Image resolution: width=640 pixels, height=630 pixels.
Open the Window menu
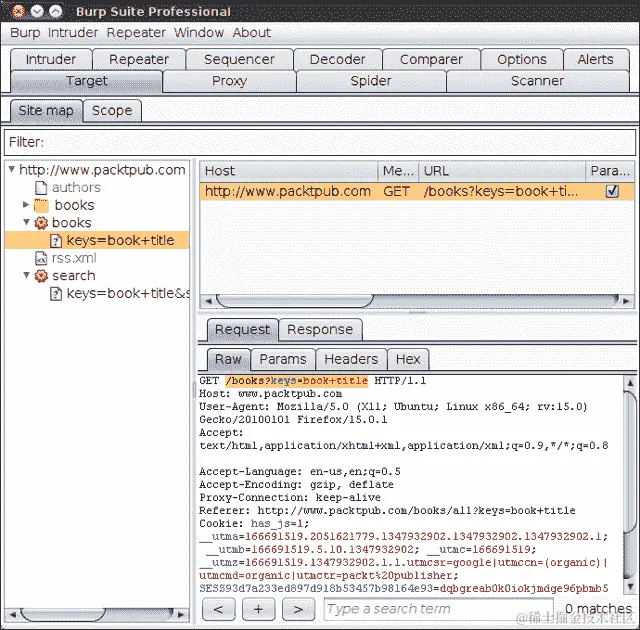[199, 33]
